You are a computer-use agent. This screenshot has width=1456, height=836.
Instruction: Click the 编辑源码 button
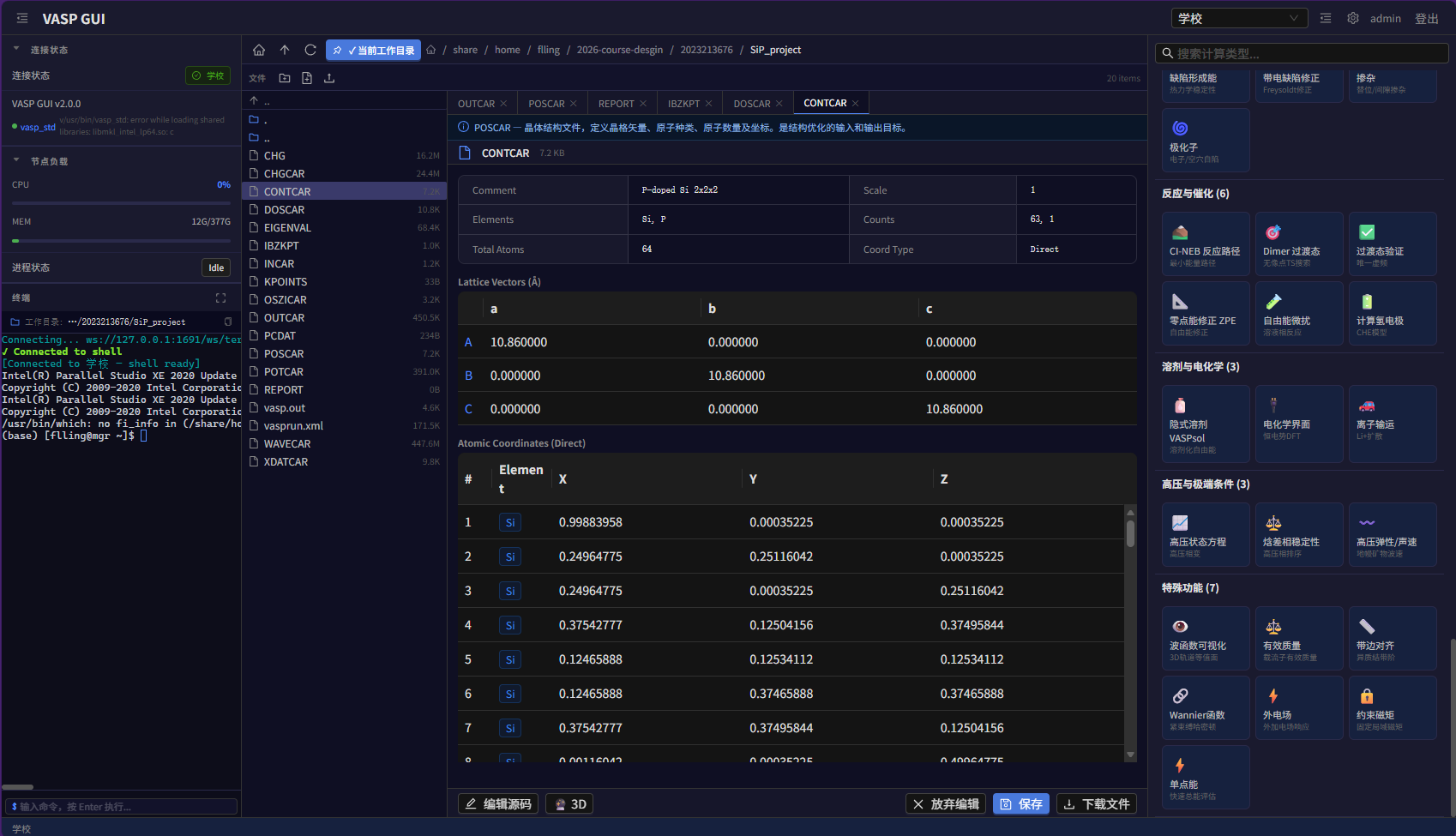(498, 804)
